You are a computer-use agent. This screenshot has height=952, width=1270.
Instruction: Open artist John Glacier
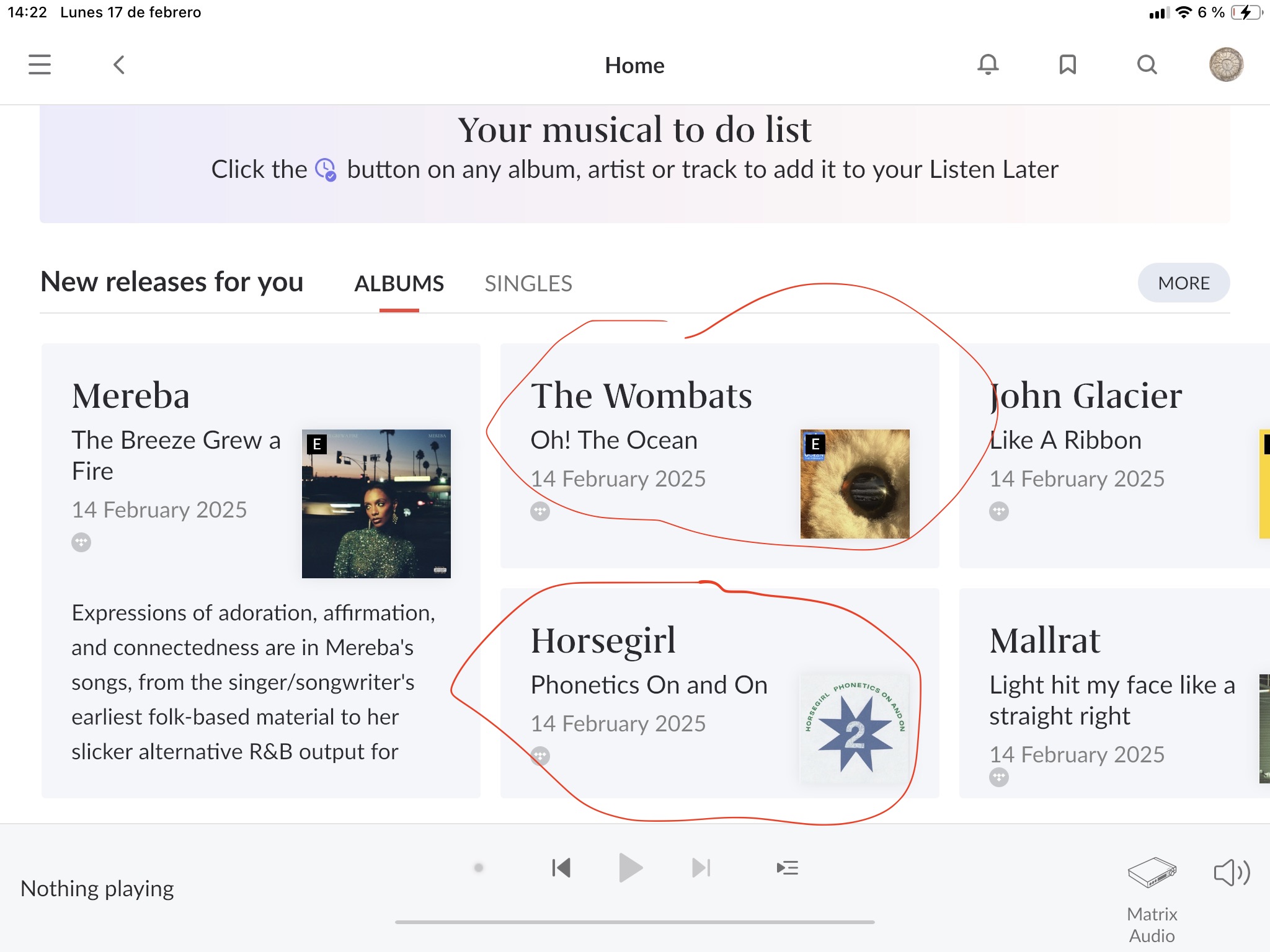pyautogui.click(x=1086, y=395)
